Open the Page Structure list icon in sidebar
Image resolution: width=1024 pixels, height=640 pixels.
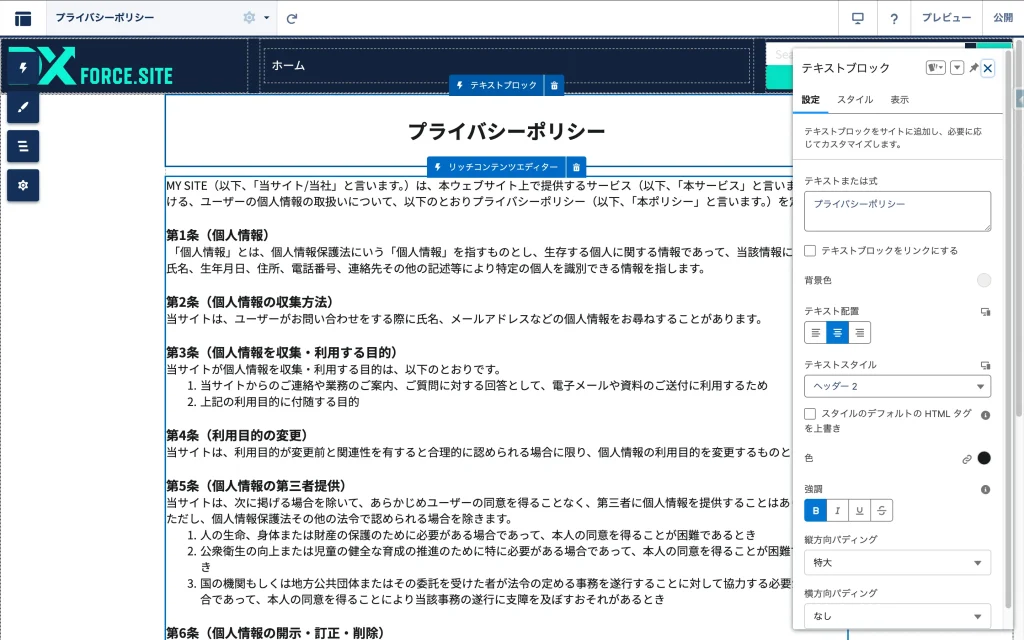click(23, 146)
